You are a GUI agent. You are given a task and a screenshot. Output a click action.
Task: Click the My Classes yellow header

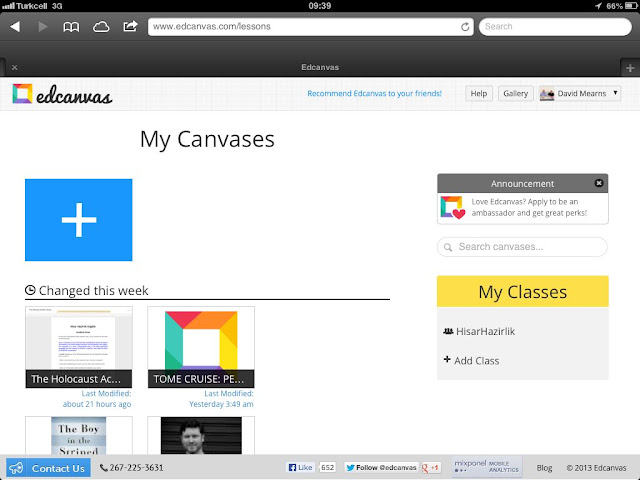click(x=522, y=291)
